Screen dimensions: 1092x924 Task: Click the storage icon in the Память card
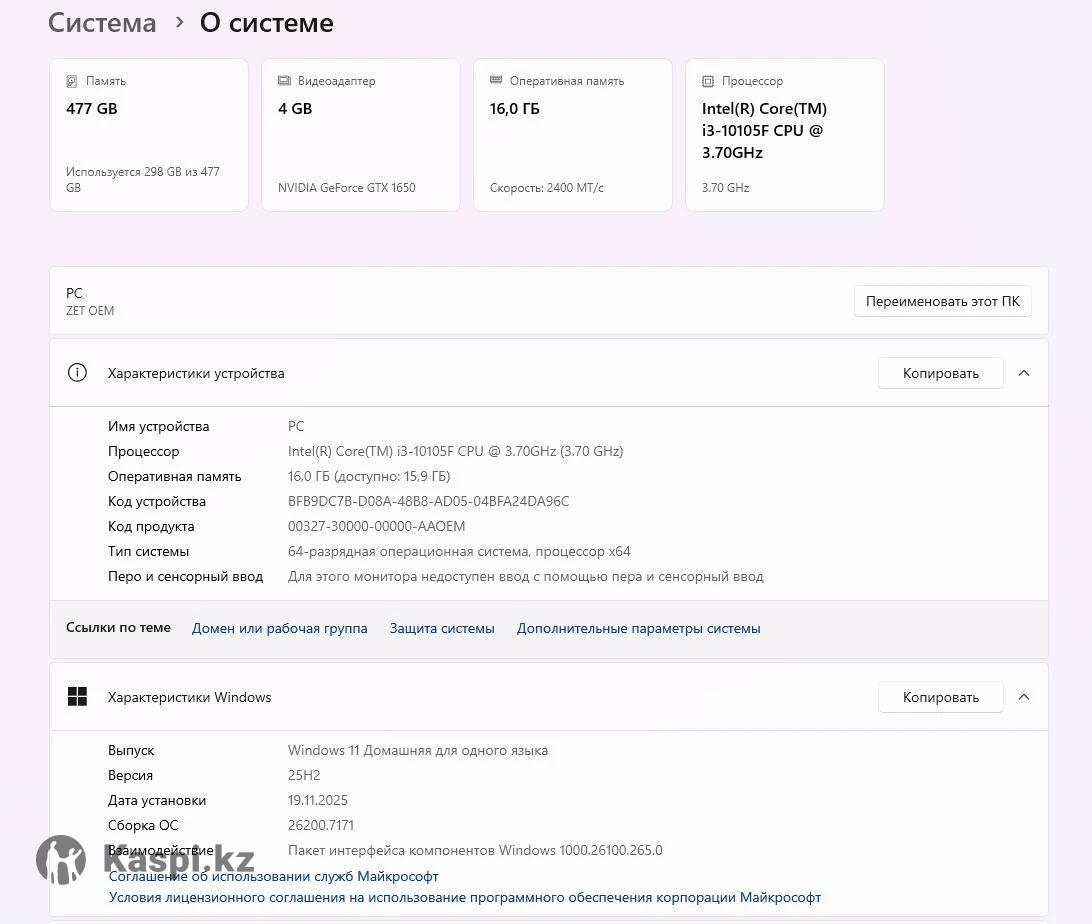pyautogui.click(x=72, y=81)
